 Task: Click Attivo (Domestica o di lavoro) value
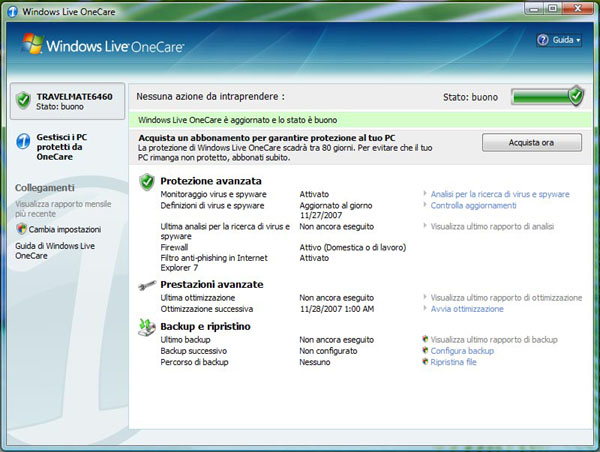[352, 247]
